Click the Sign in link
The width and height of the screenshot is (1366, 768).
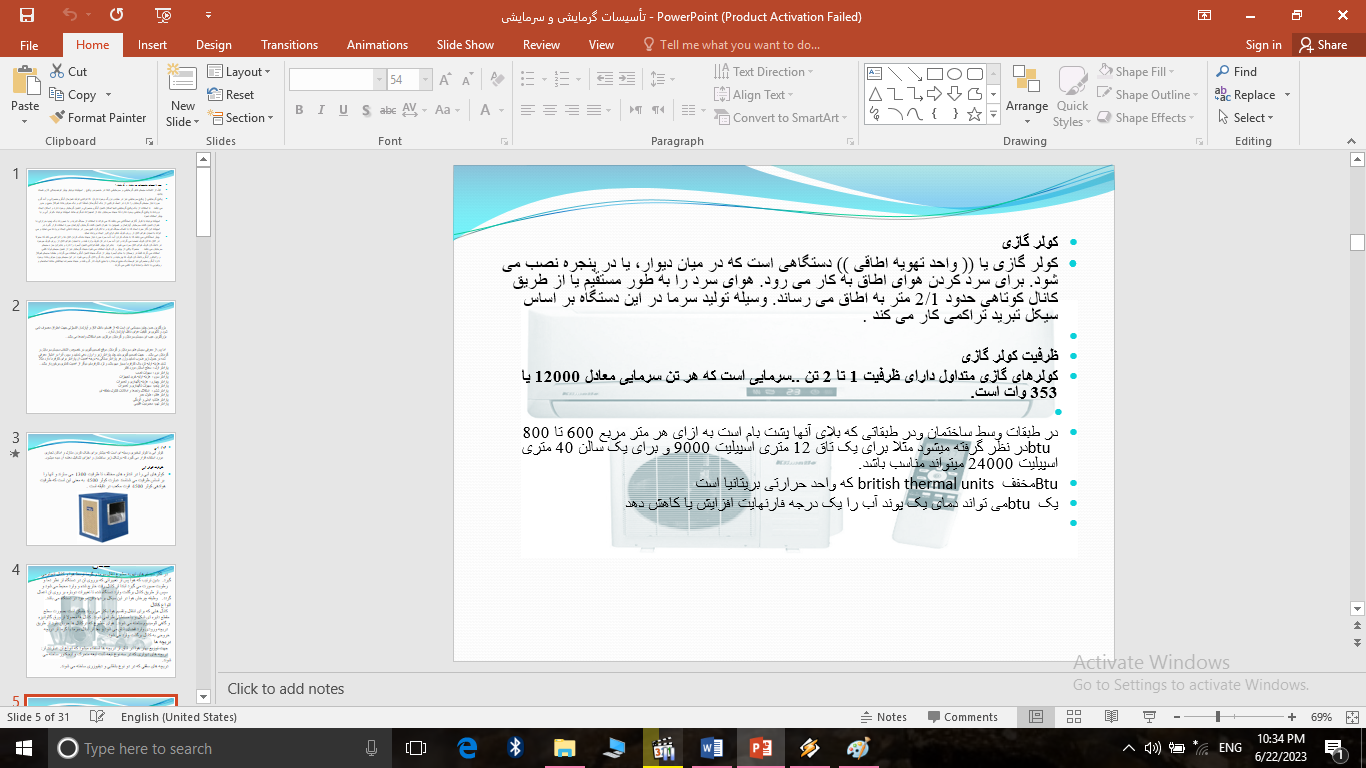coord(1263,44)
